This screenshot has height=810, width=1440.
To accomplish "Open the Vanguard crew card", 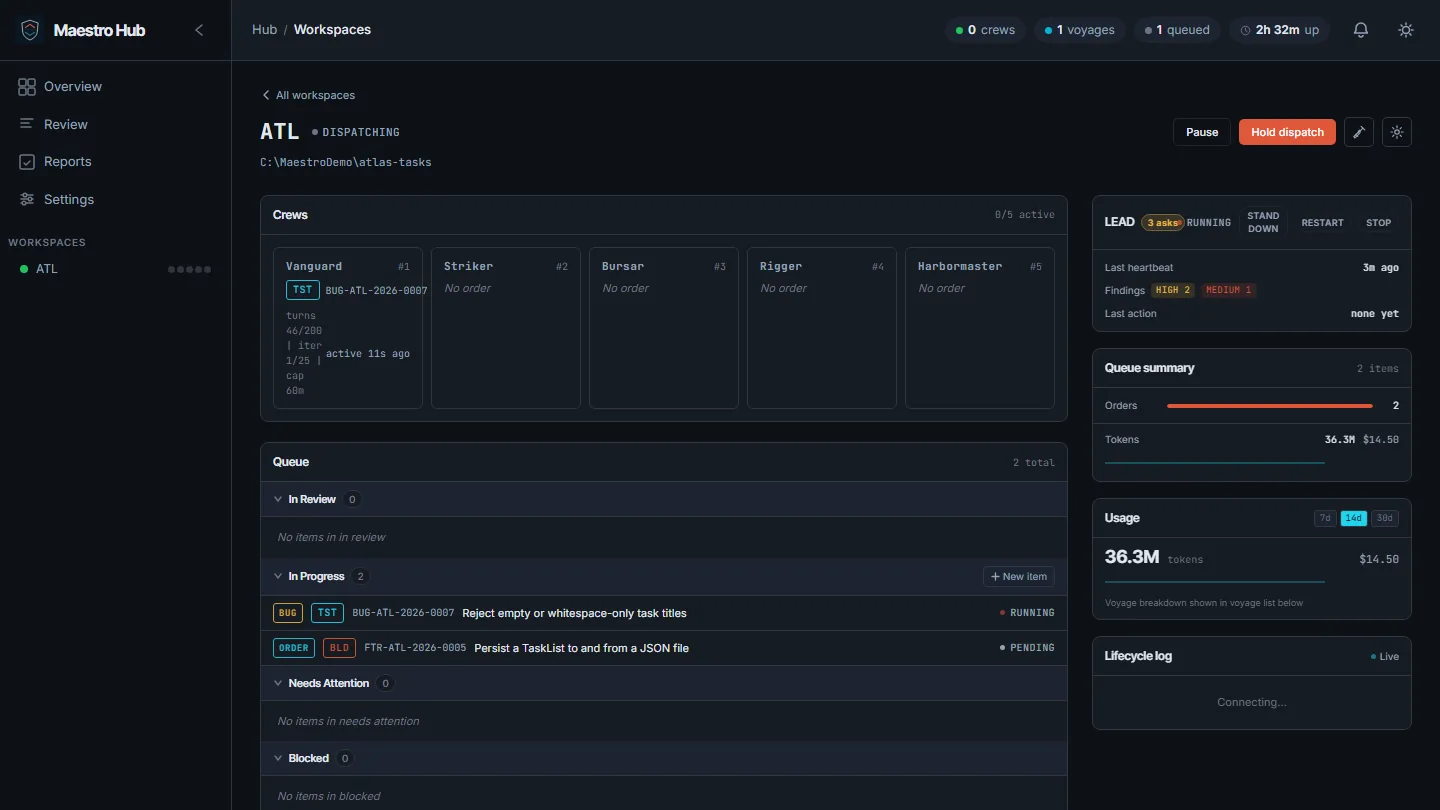I will pos(348,328).
